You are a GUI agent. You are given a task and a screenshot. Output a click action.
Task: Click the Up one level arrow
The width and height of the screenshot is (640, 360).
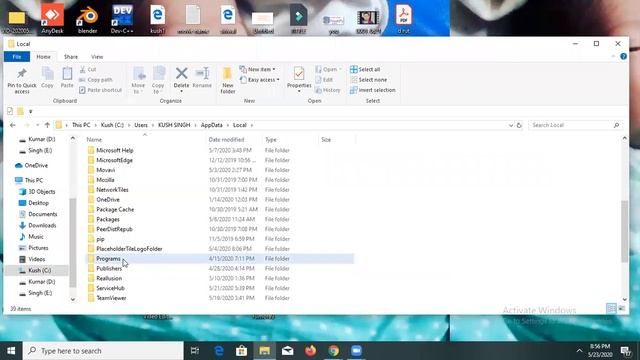(47, 125)
